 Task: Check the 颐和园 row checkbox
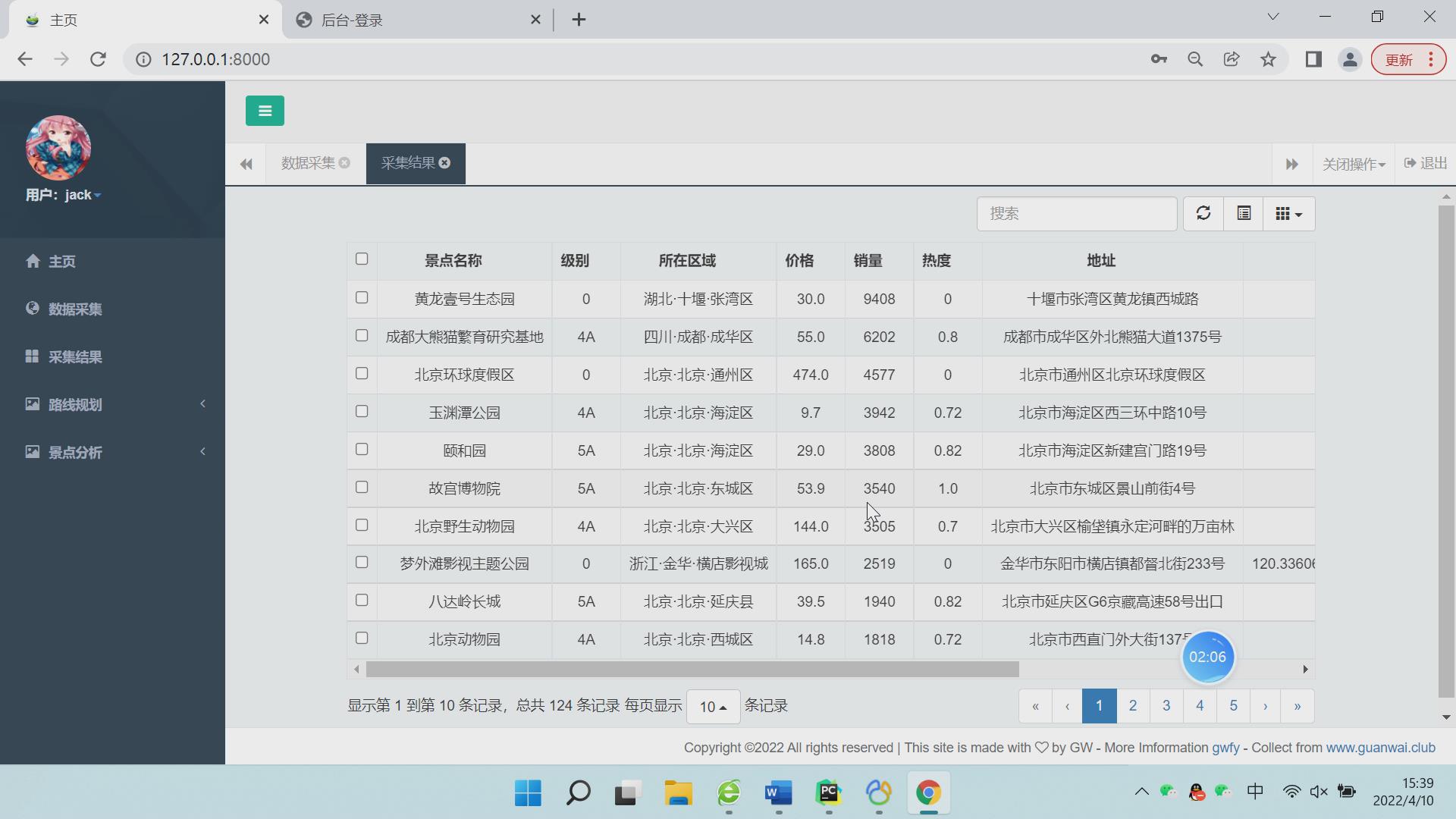362,450
